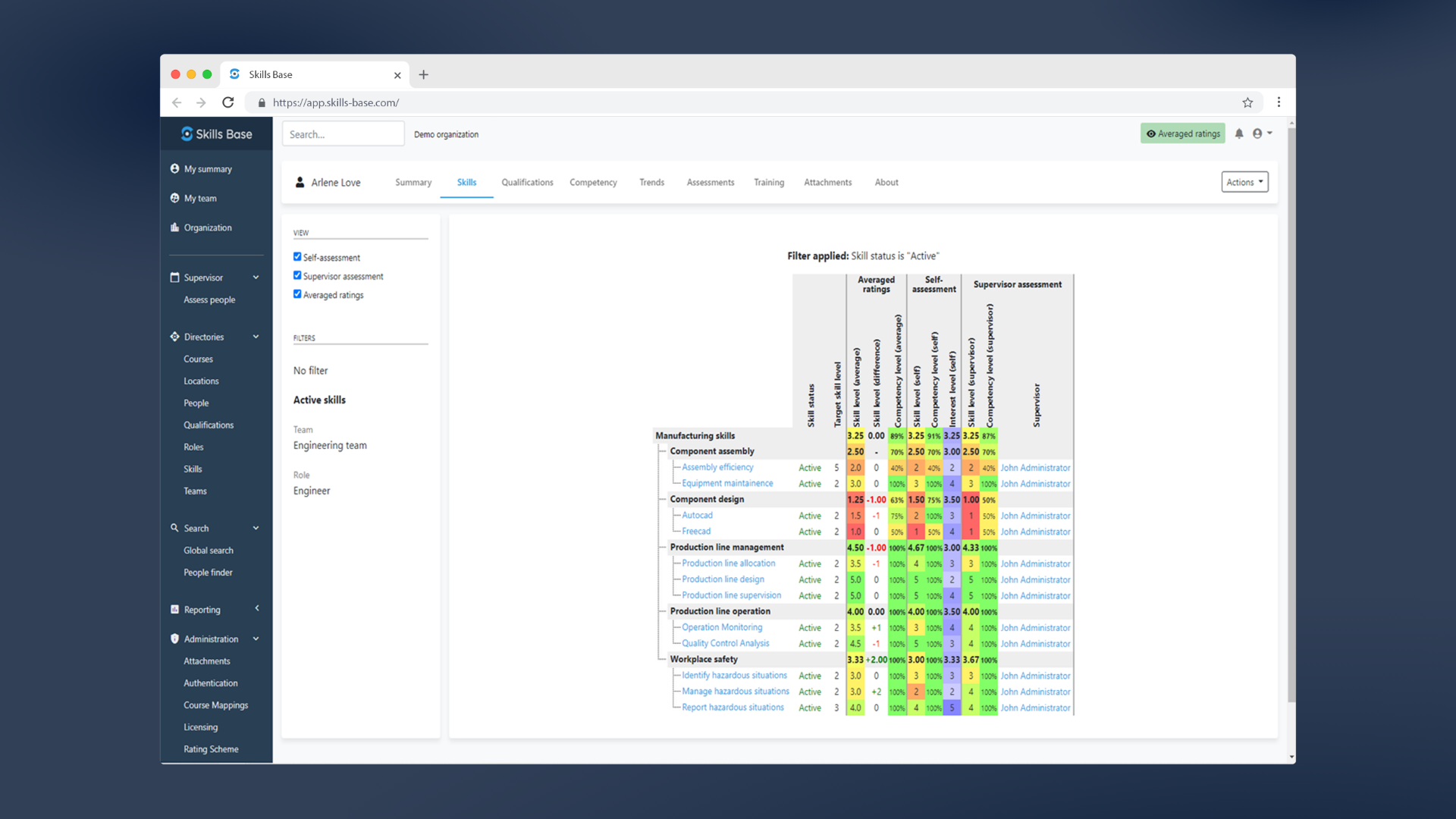Collapse the Supervisor section chevron
Viewport: 1456px width, 819px height.
(256, 278)
